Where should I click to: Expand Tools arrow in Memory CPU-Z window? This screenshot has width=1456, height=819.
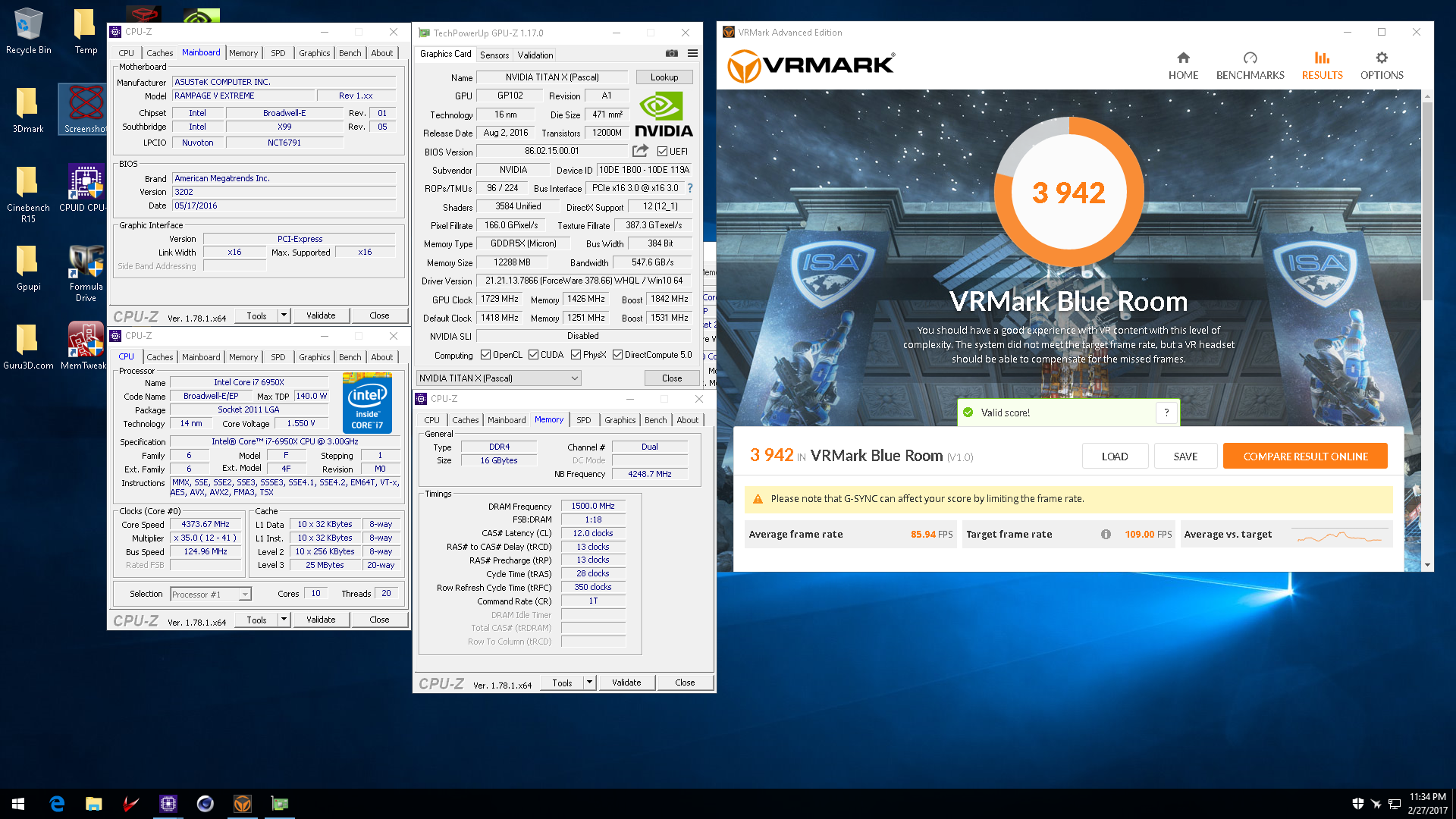[x=589, y=682]
